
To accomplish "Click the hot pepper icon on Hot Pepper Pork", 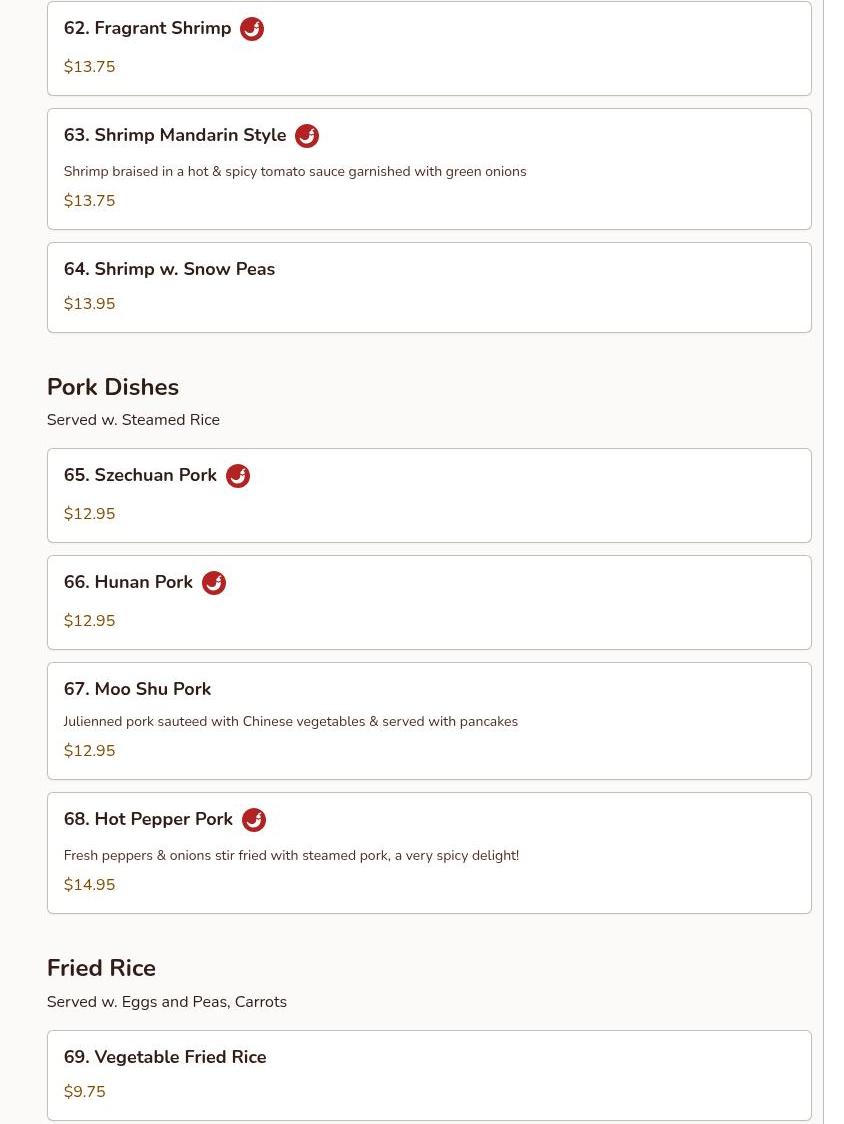I will click(254, 820).
